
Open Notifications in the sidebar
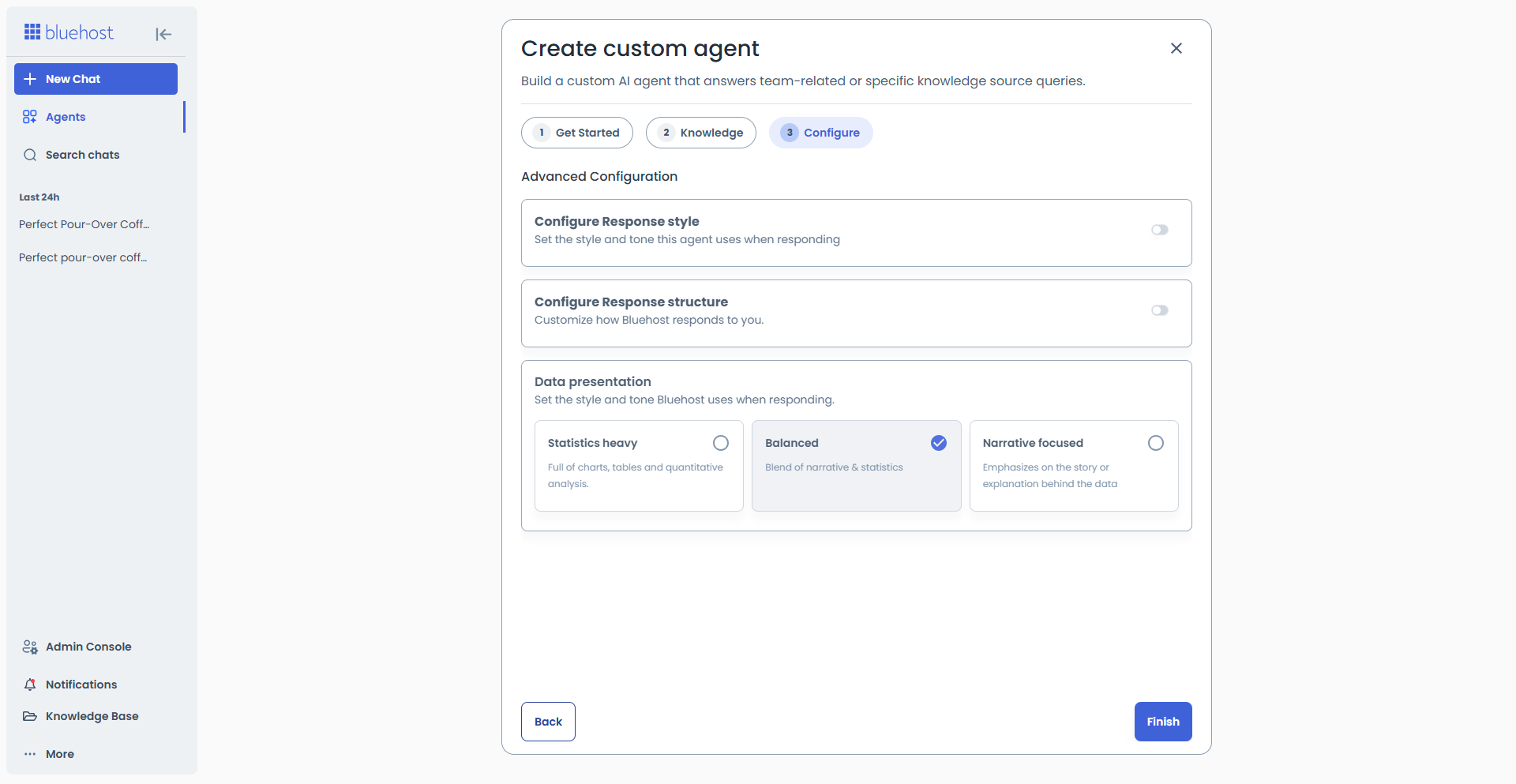(81, 685)
